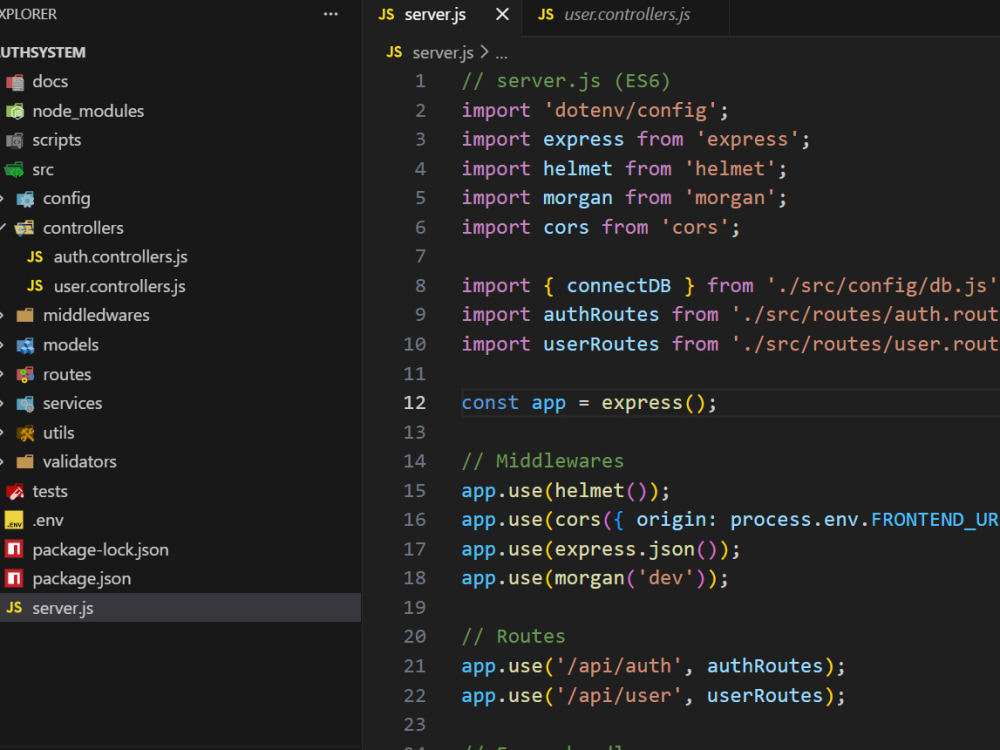Click the models folder icon
The width and height of the screenshot is (1000, 750).
coord(25,345)
